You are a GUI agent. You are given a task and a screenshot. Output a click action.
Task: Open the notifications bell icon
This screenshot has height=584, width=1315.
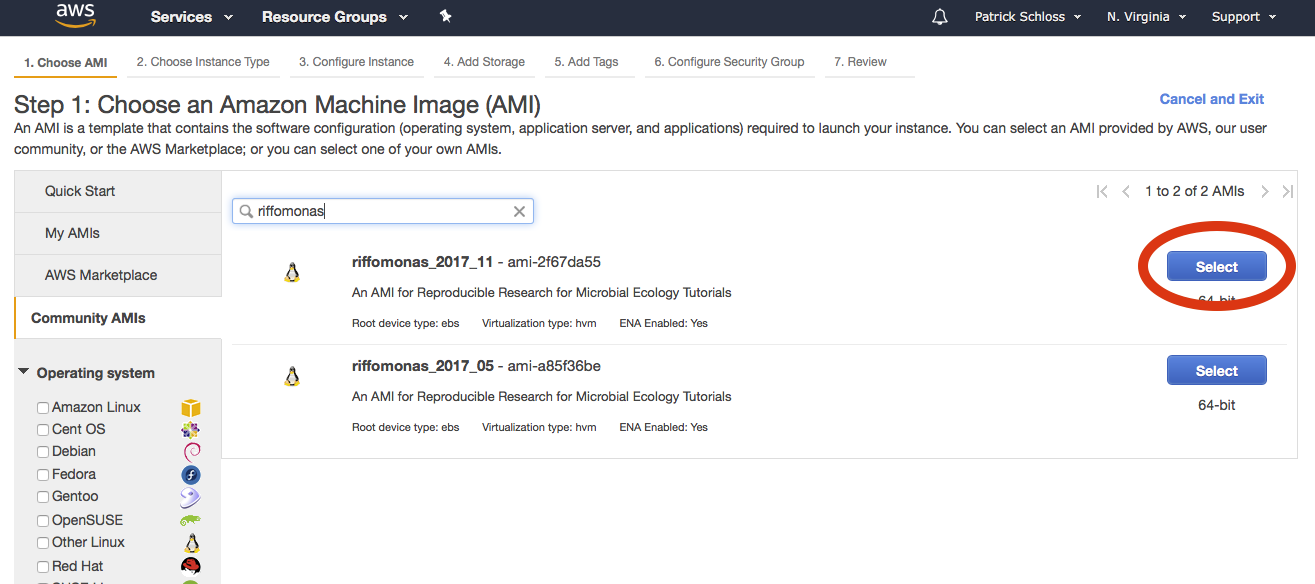pos(939,17)
